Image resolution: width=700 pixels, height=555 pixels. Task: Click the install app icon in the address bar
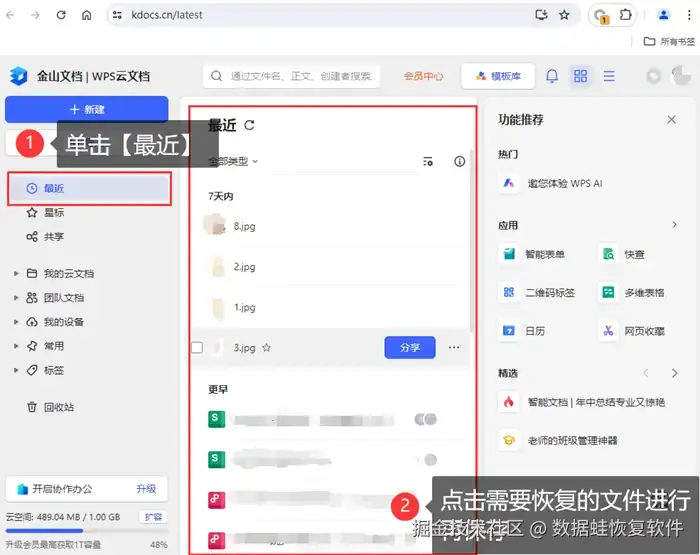(x=541, y=15)
